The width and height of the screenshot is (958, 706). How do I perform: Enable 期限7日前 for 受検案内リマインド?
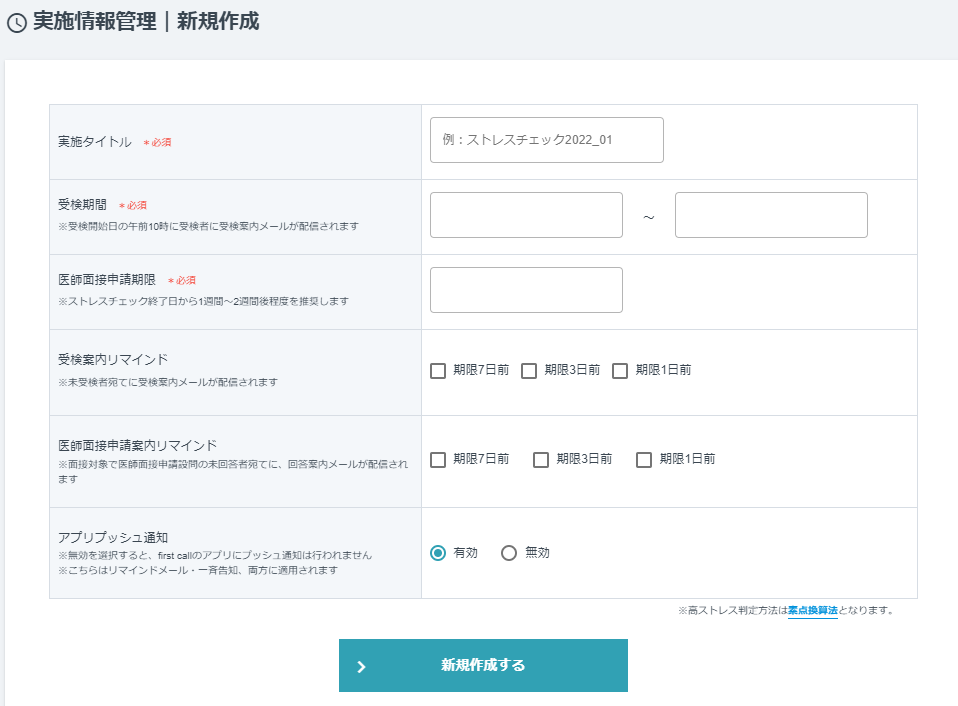[438, 370]
